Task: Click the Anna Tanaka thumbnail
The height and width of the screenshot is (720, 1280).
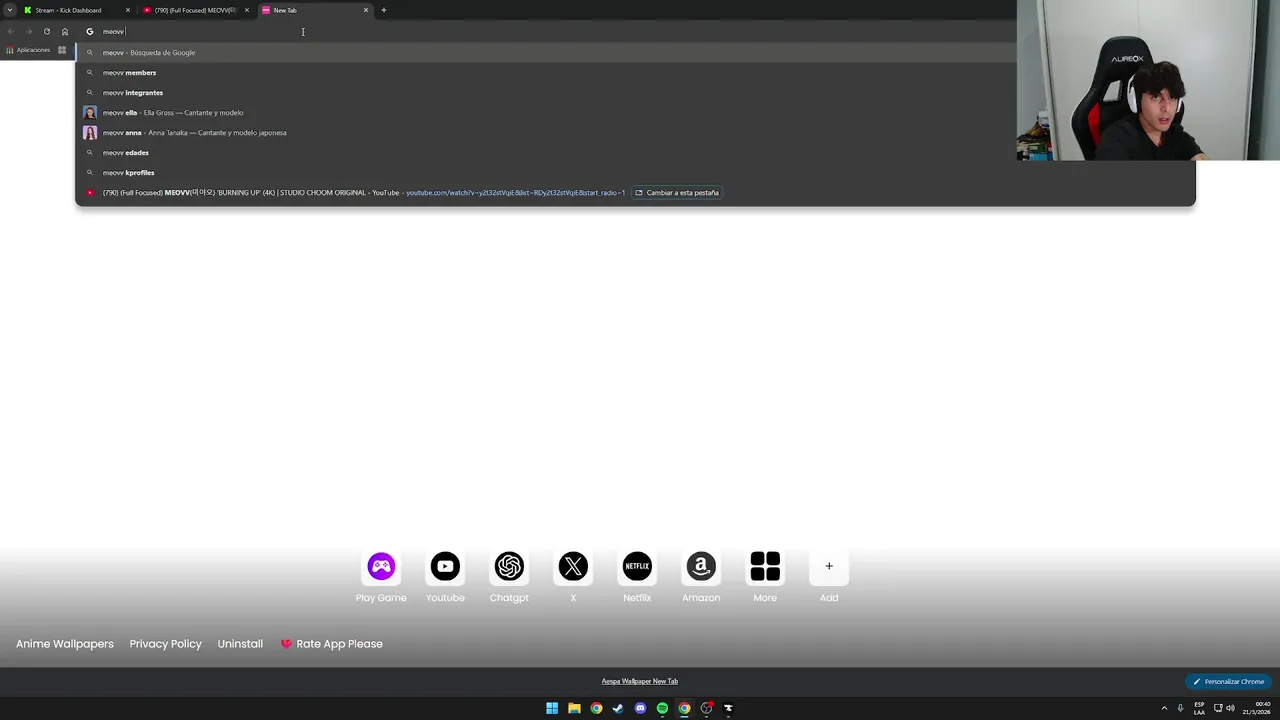Action: coord(90,132)
